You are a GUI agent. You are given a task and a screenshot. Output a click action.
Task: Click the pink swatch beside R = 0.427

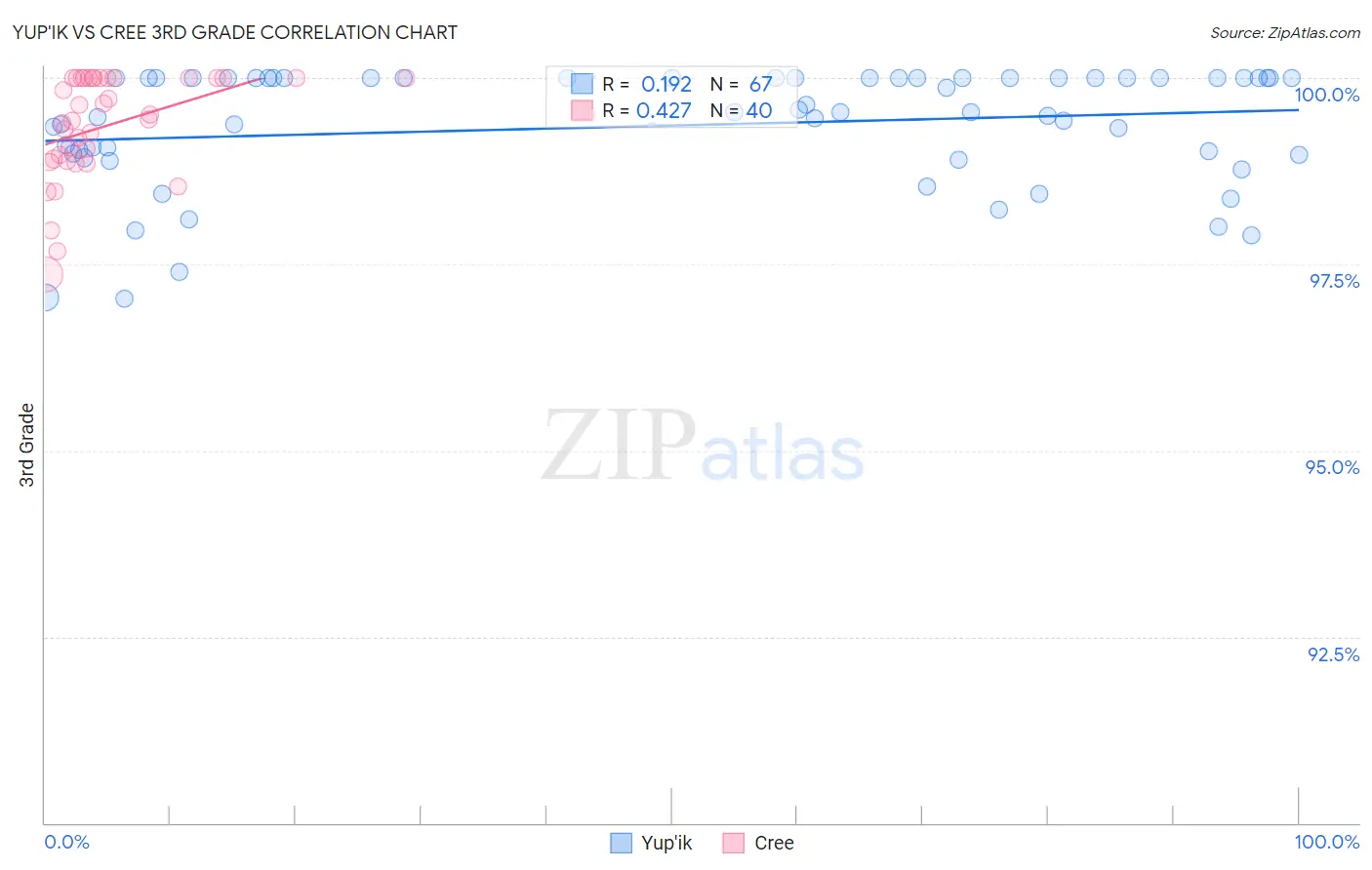(582, 111)
